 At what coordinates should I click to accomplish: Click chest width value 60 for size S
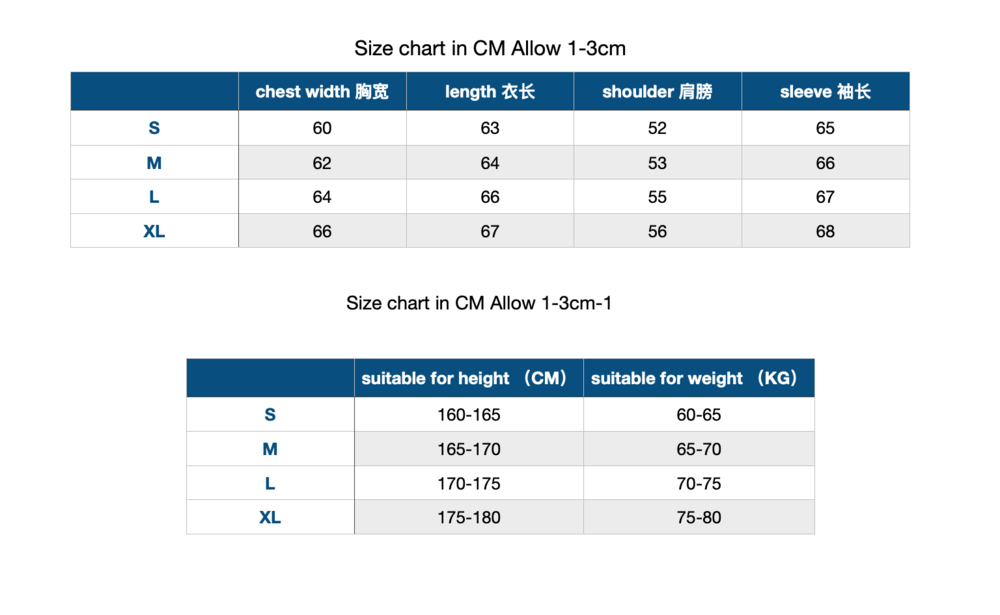pos(322,128)
